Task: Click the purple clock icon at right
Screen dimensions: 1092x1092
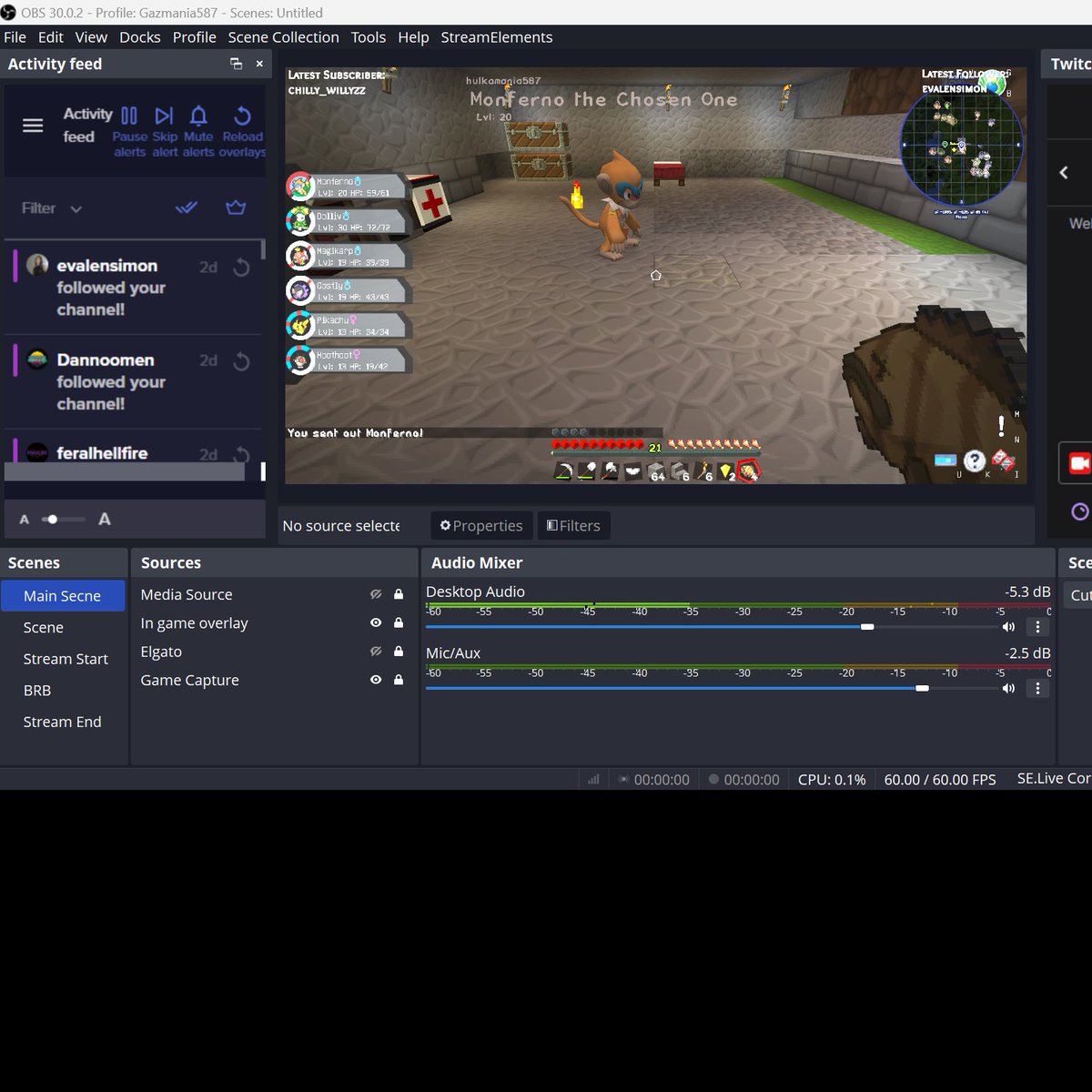Action: click(1080, 511)
